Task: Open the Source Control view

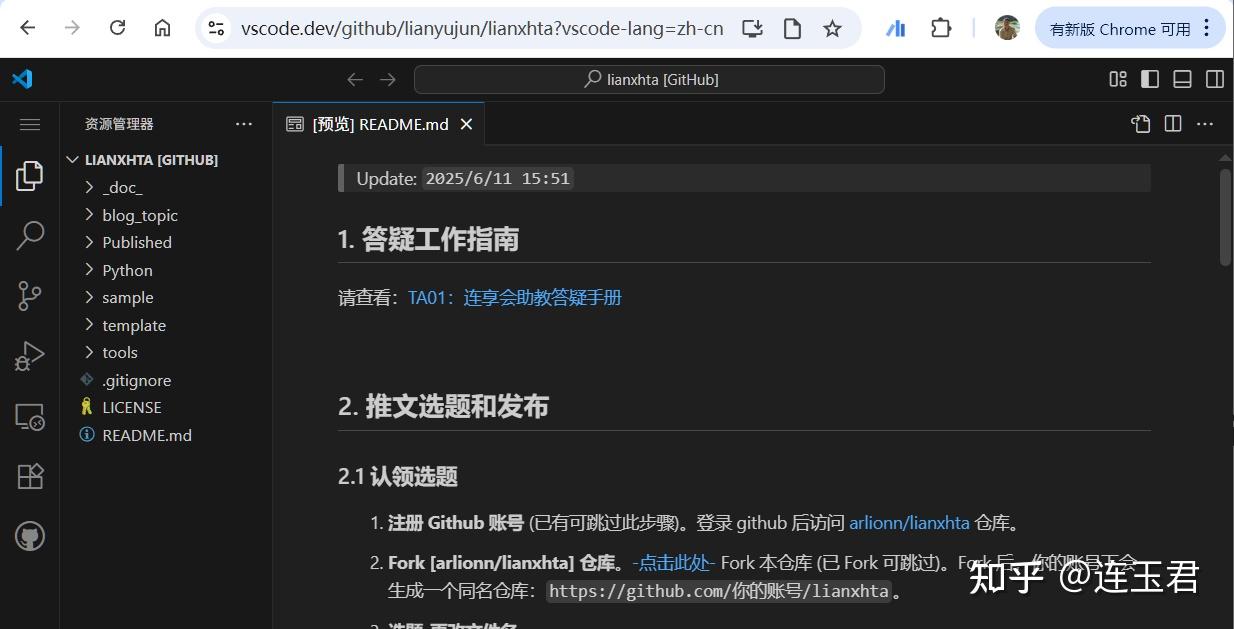Action: click(x=30, y=295)
